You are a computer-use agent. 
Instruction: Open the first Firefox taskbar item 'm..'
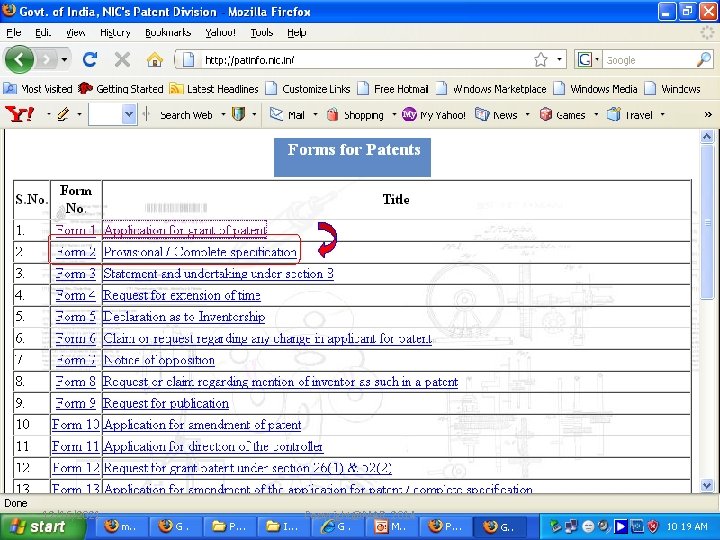[120, 526]
